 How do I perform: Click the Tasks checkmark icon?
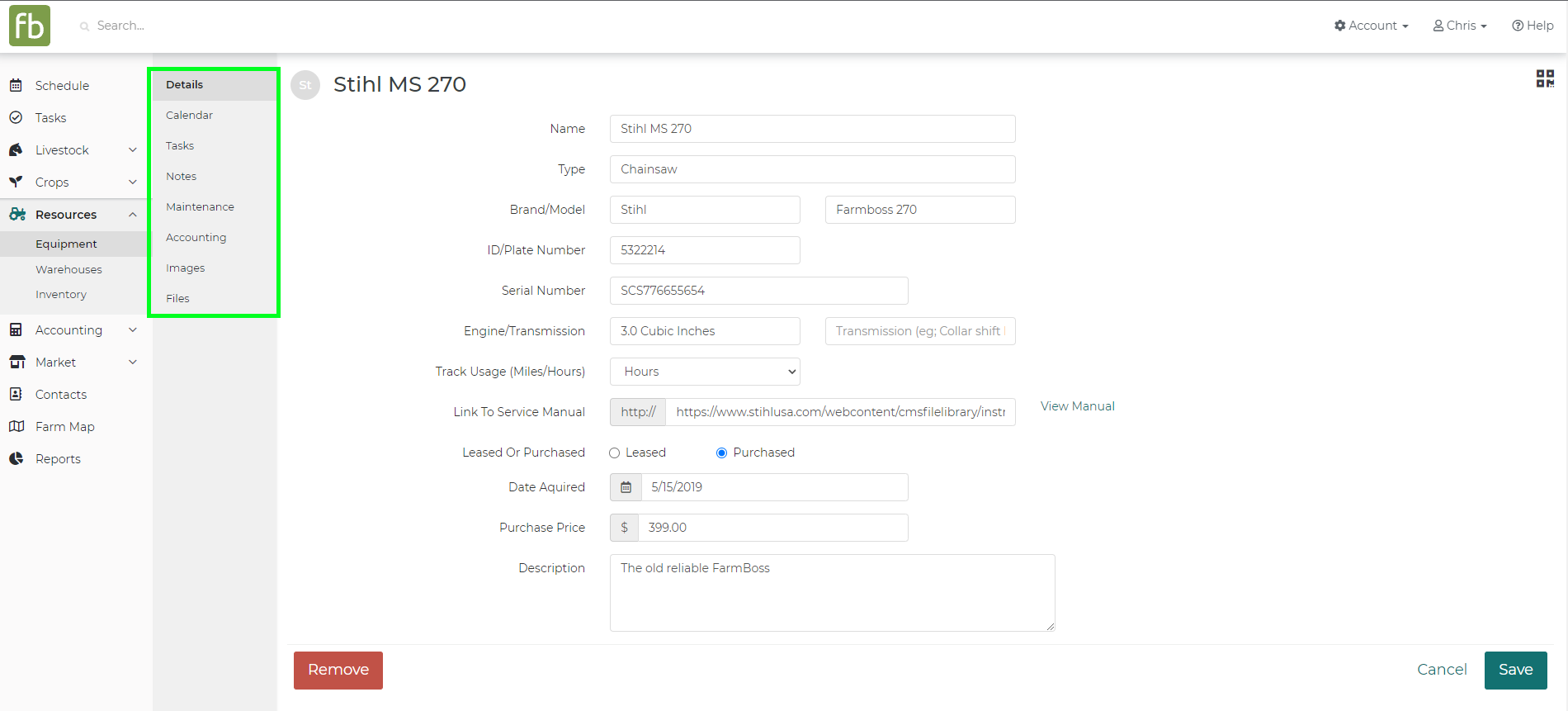[16, 117]
